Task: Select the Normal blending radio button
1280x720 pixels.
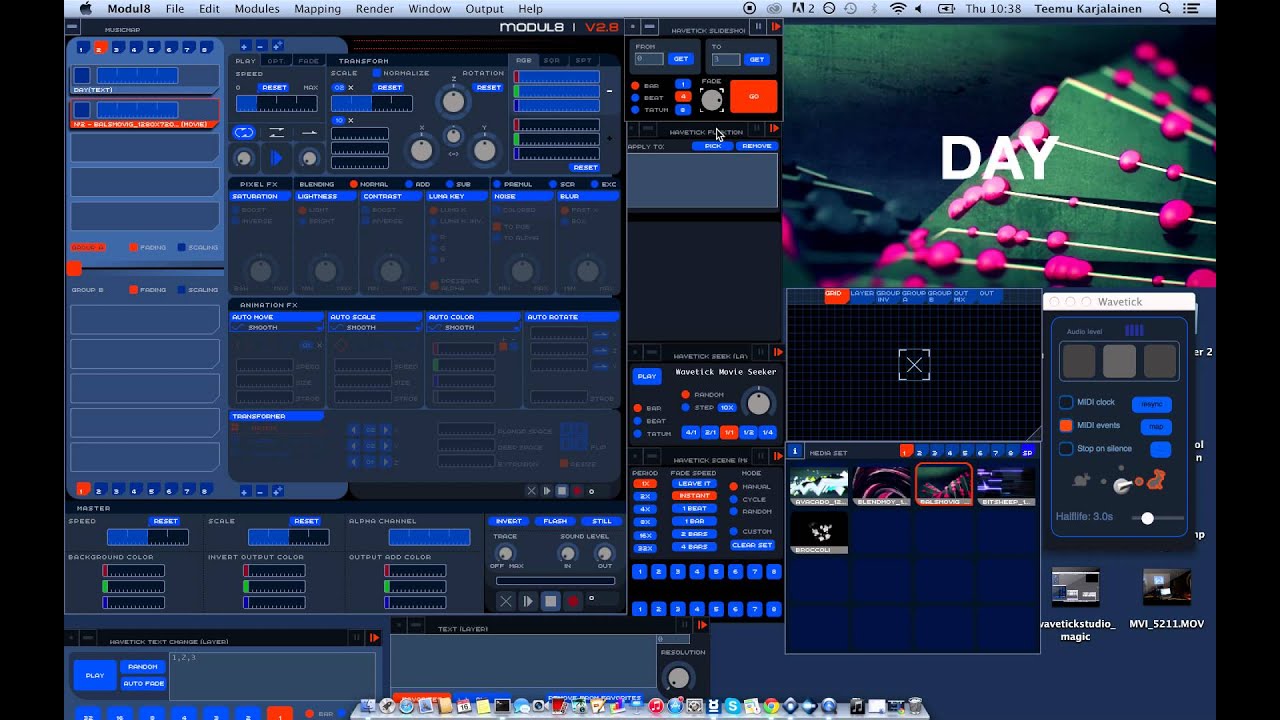Action: pos(353,184)
